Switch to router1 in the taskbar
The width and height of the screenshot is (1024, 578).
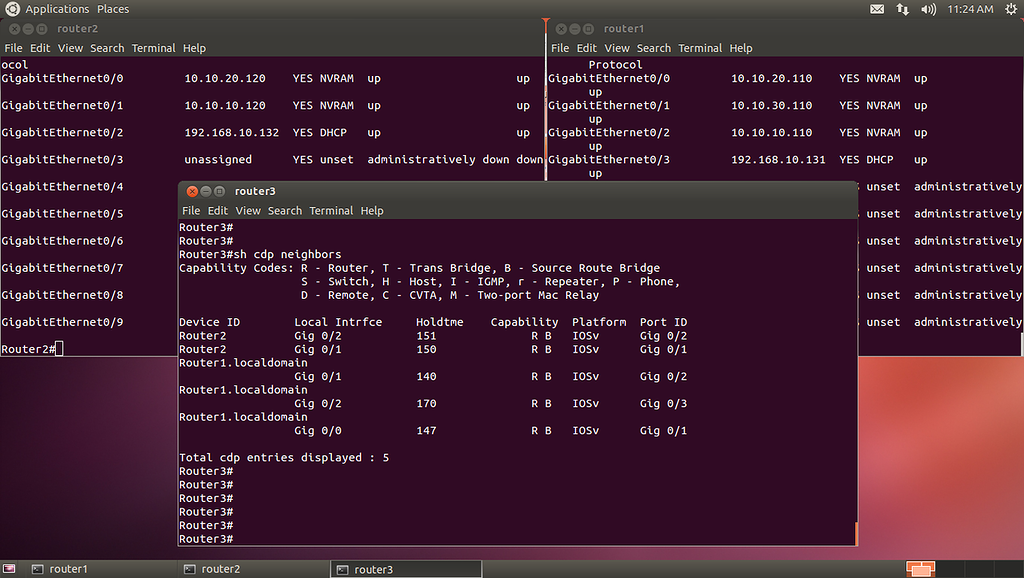pyautogui.click(x=100, y=569)
